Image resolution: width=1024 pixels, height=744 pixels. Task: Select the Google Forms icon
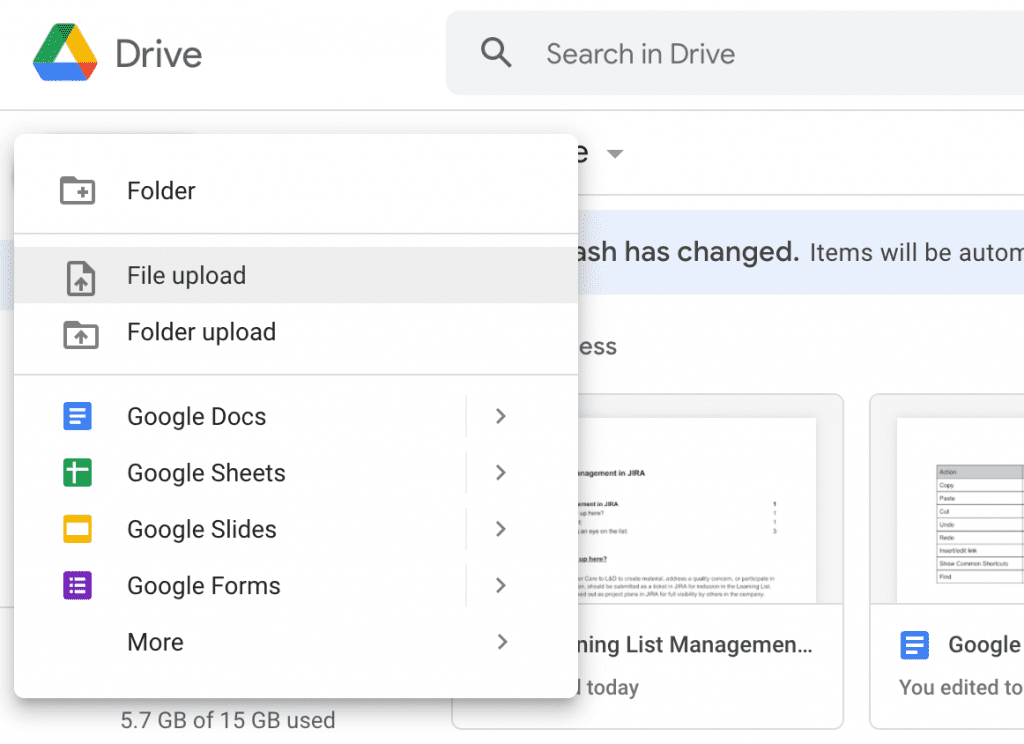78,586
